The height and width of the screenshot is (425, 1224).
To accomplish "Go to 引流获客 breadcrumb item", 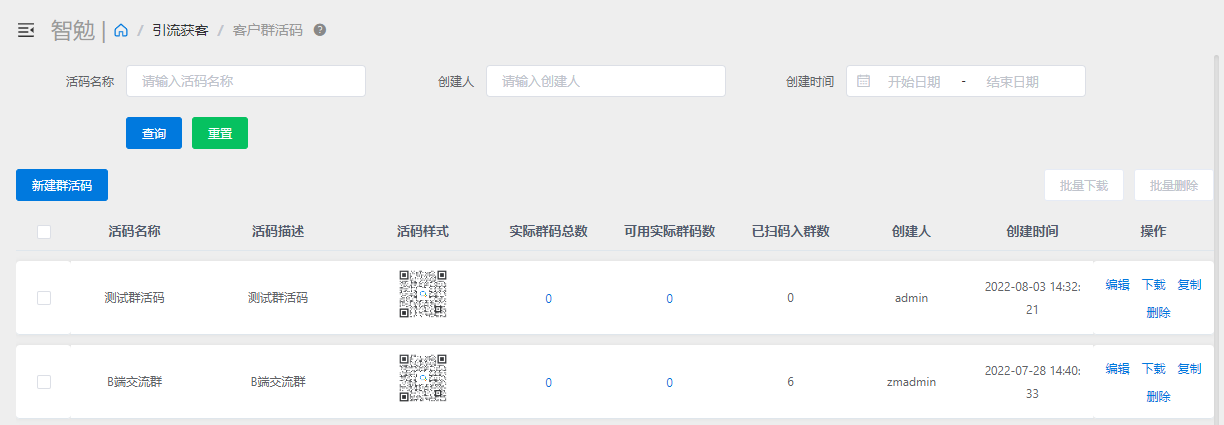I will coord(180,31).
